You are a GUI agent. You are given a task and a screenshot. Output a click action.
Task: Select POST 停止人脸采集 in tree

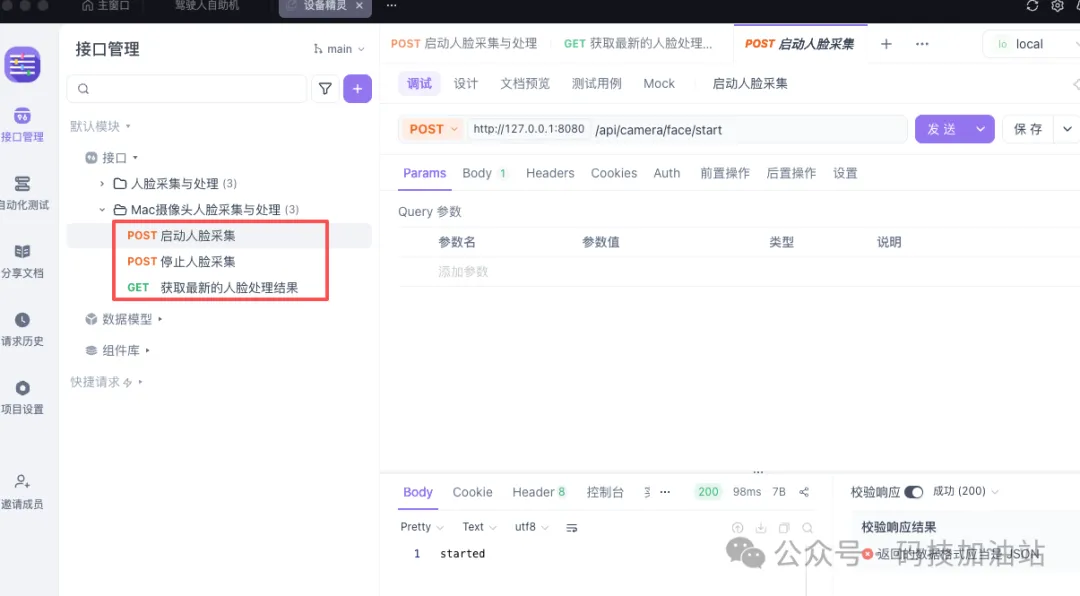pos(181,262)
